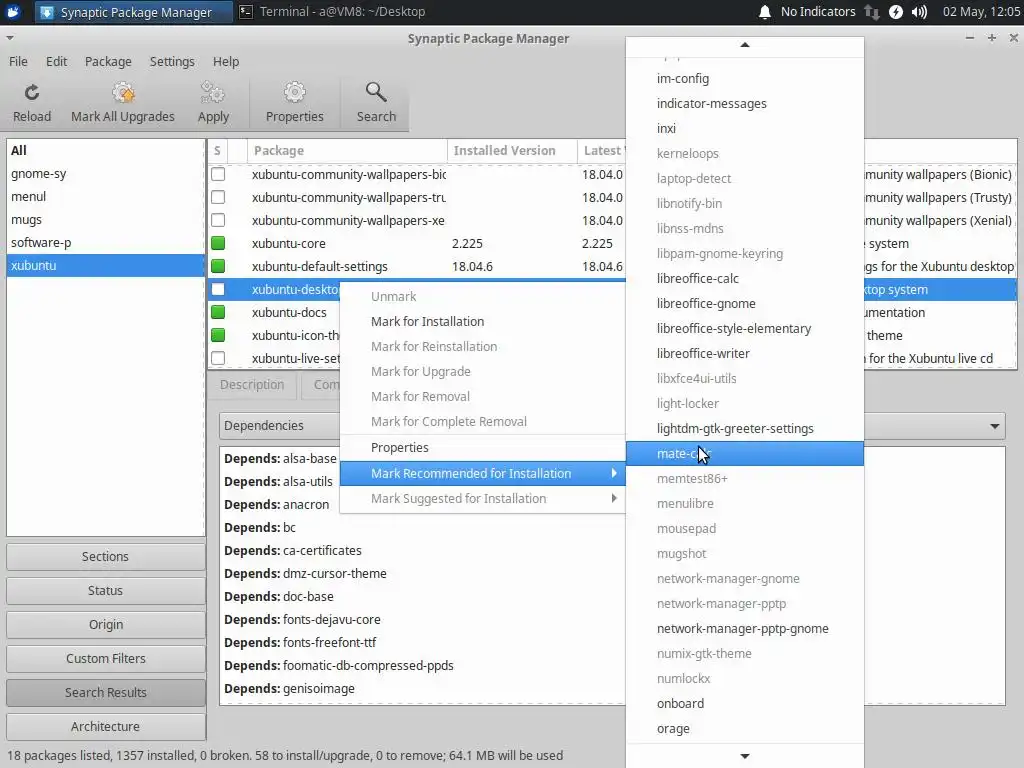Choose Mark for Installation in context menu
This screenshot has height=768, width=1024.
(x=483, y=321)
